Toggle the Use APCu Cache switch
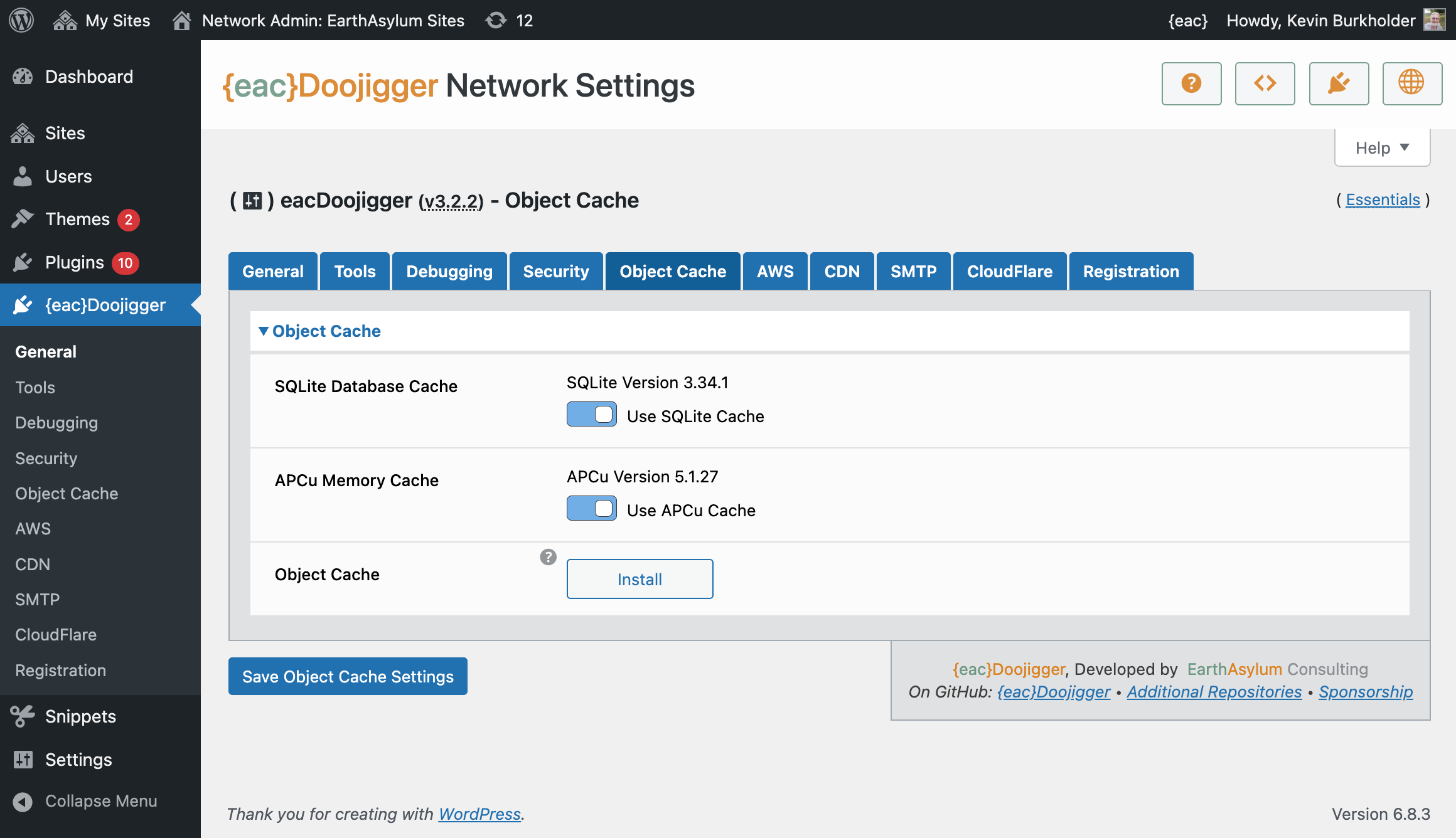Screen dimensions: 1456x838 click(x=591, y=509)
